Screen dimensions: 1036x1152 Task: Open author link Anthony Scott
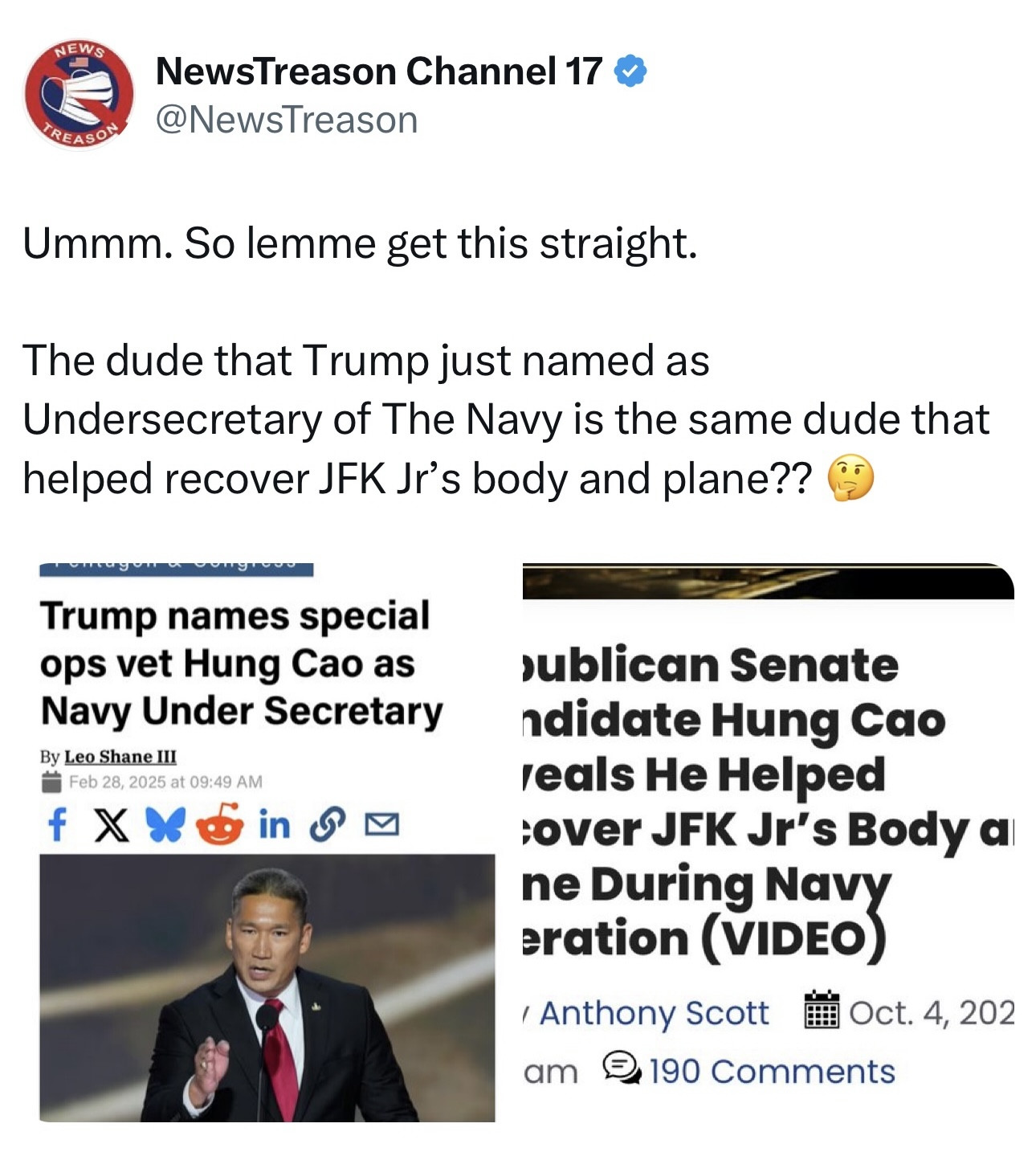click(654, 1013)
